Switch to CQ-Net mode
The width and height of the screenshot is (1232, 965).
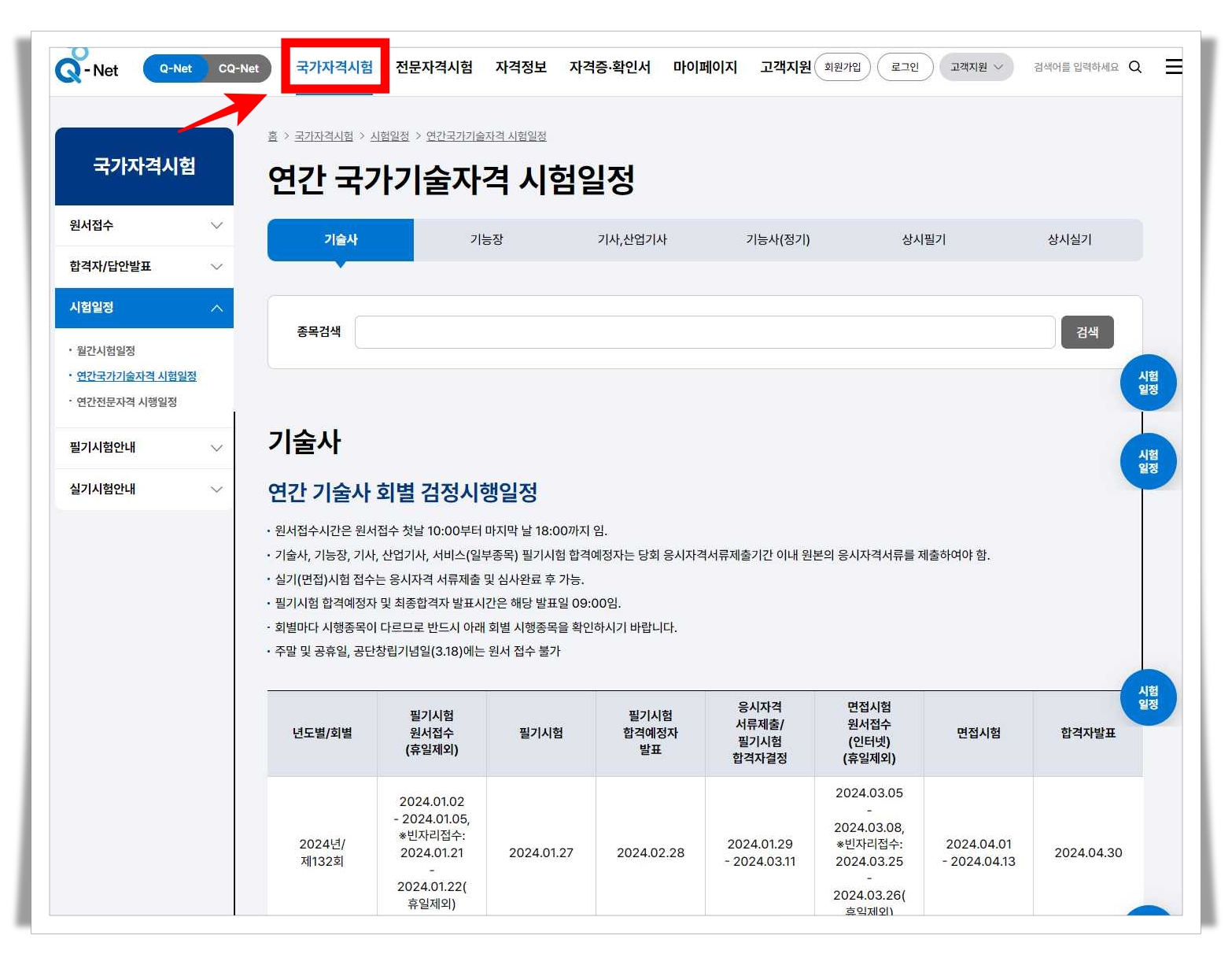pyautogui.click(x=238, y=68)
